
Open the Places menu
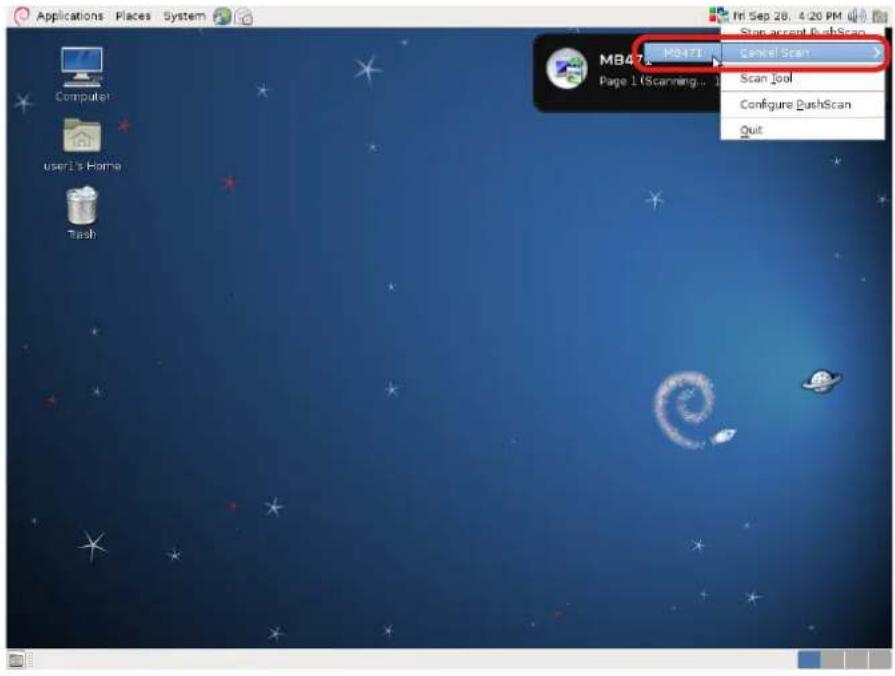132,16
